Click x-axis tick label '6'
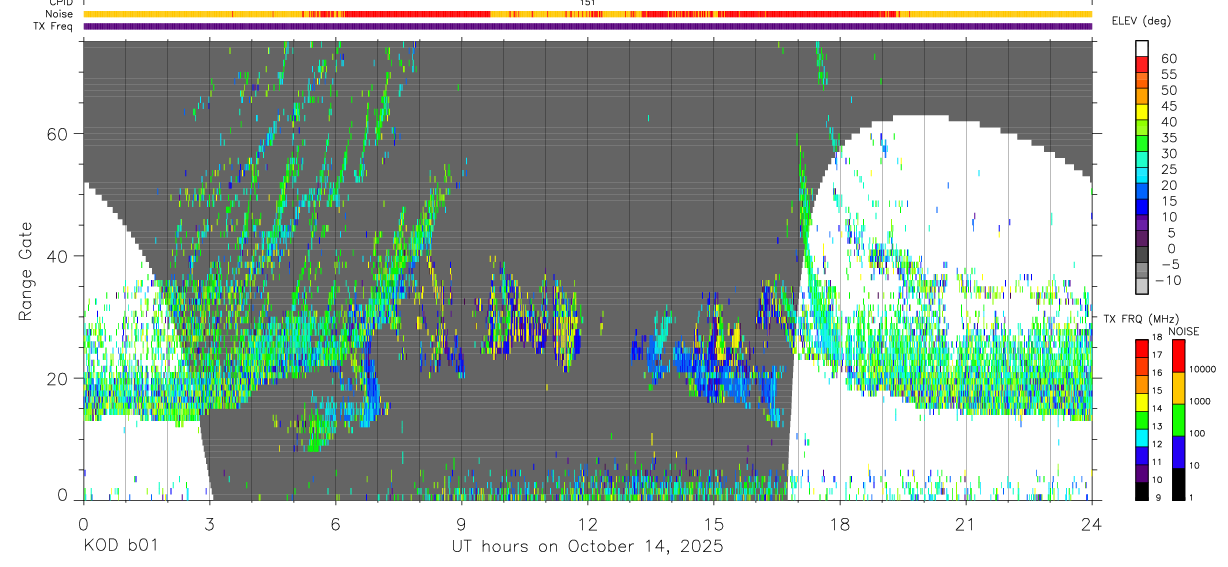The width and height of the screenshot is (1228, 567). point(335,524)
